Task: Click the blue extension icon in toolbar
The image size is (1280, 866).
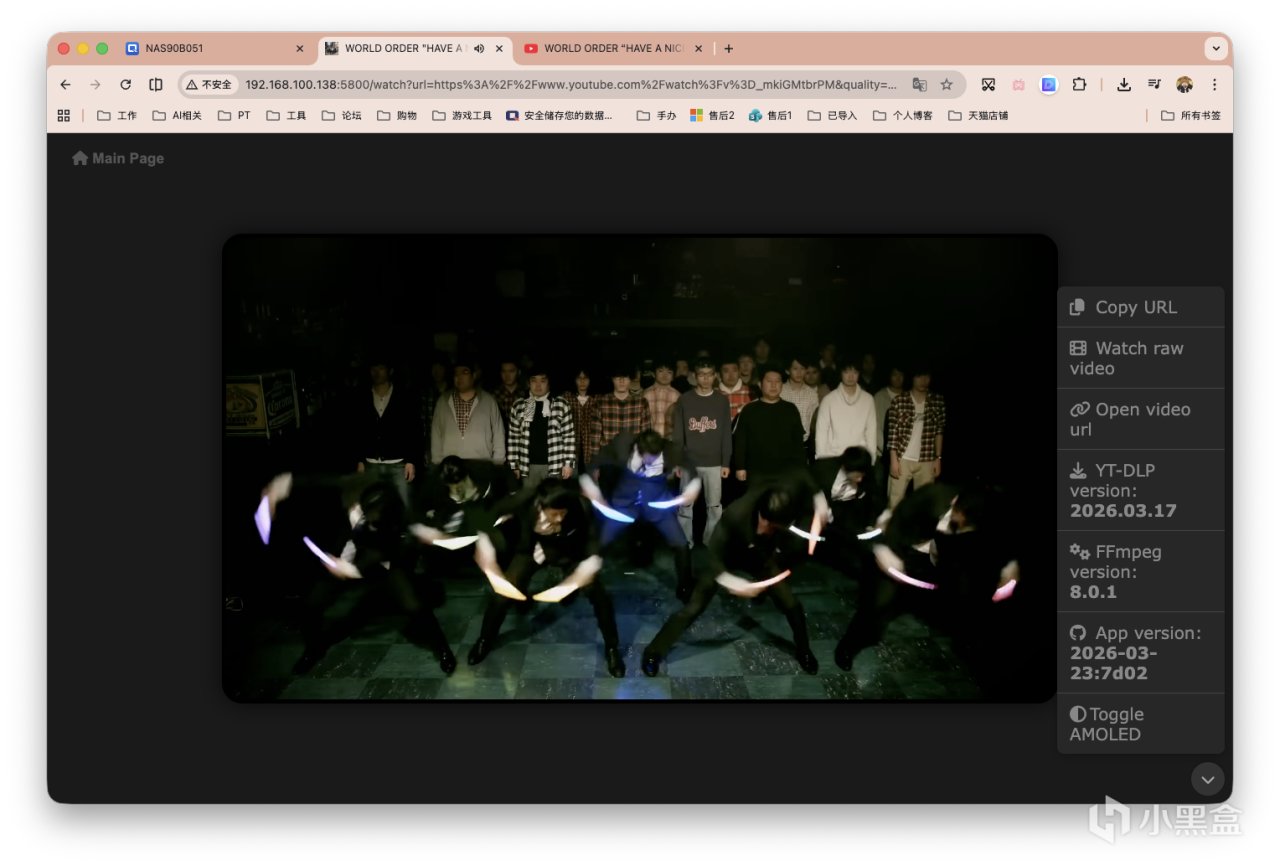Action: pos(1048,85)
